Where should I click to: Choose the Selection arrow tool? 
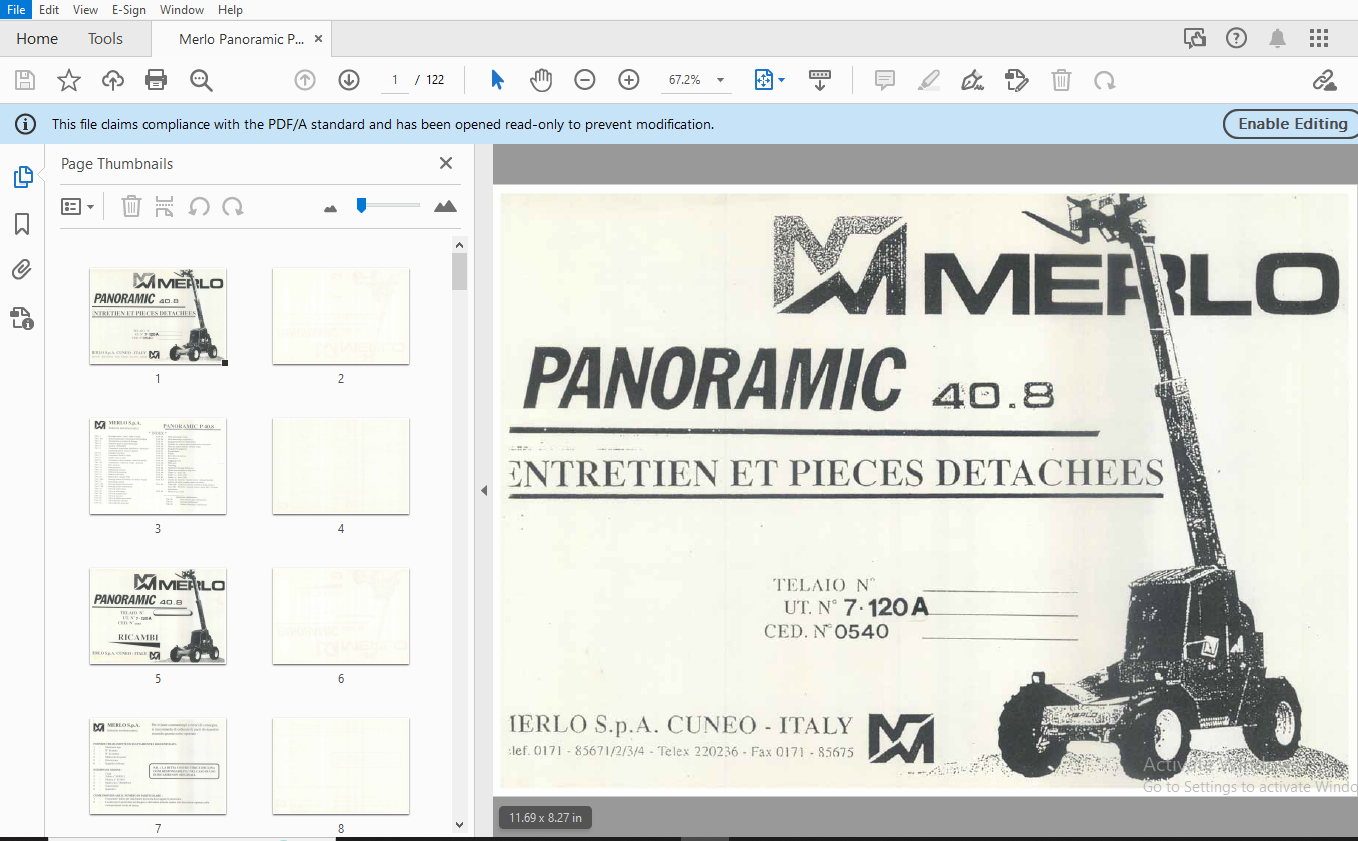(x=497, y=80)
